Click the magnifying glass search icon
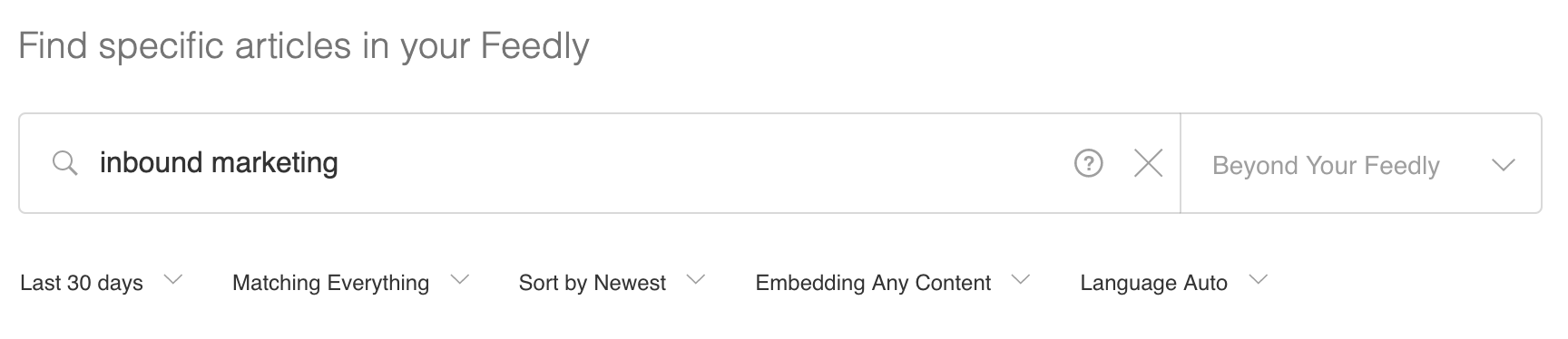The width and height of the screenshot is (1568, 339). pos(65,164)
